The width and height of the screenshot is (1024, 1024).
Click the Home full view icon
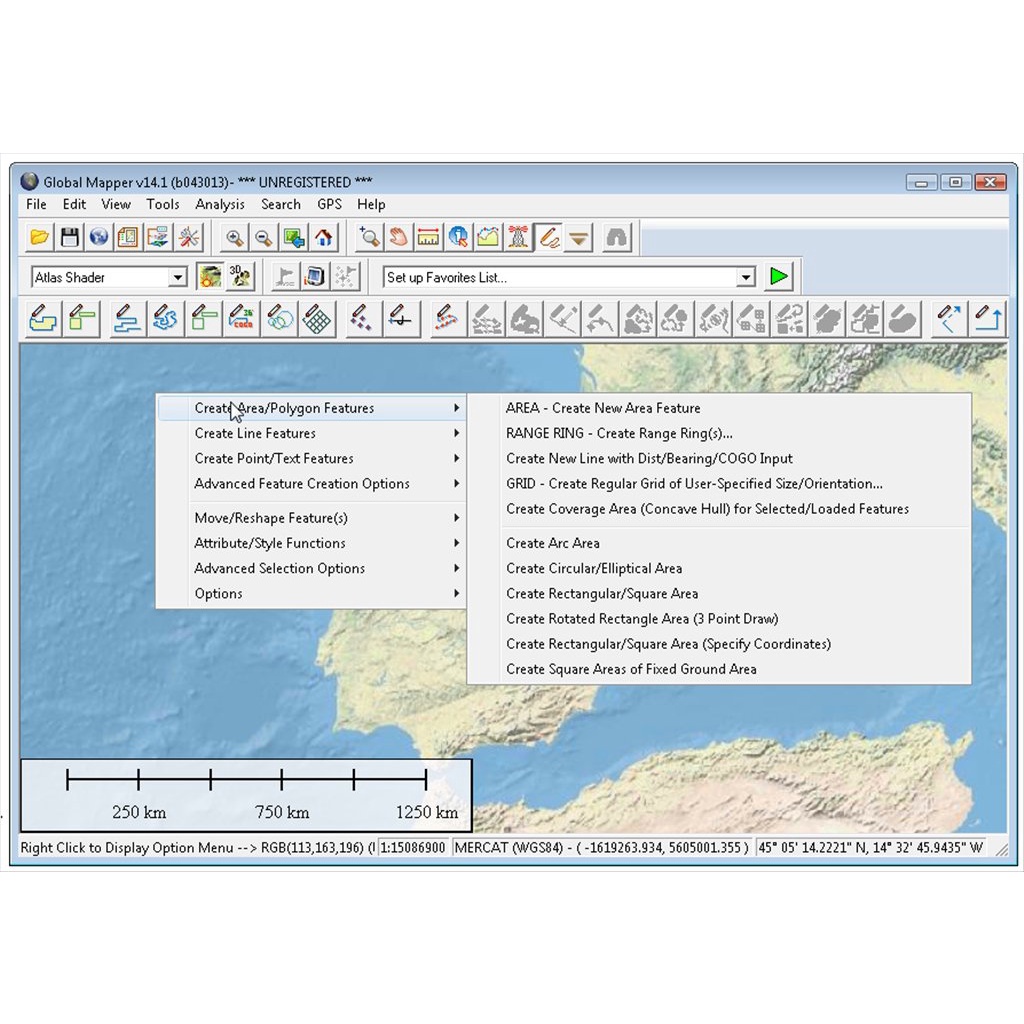point(323,237)
